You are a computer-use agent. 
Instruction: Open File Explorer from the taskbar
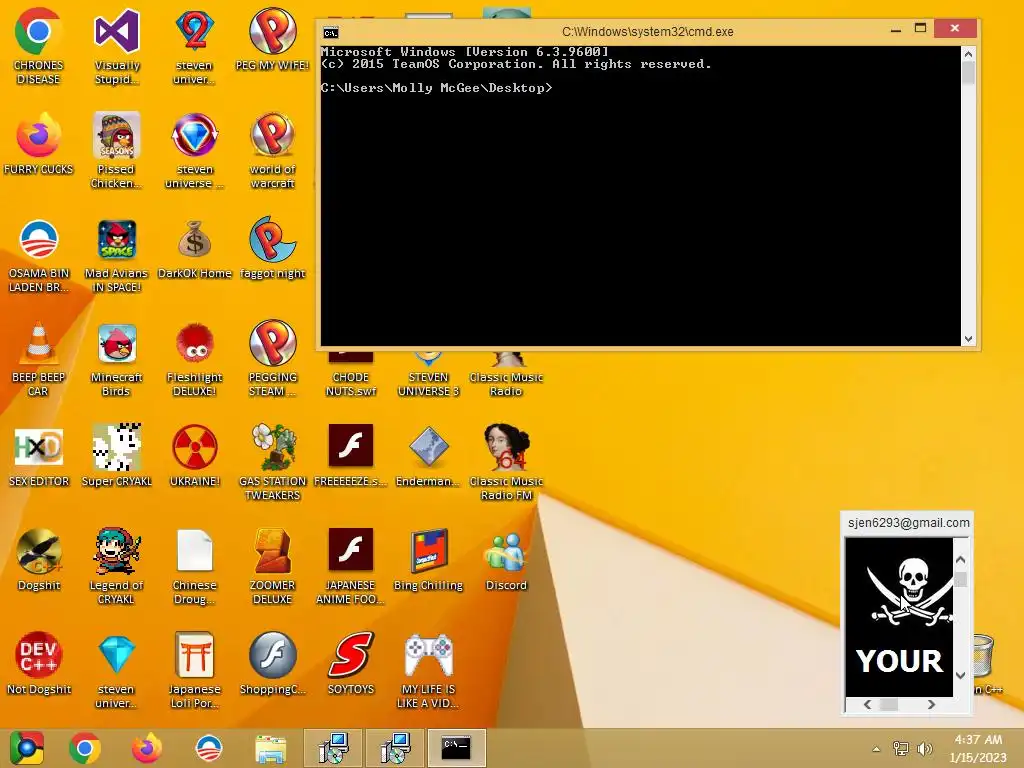click(270, 749)
